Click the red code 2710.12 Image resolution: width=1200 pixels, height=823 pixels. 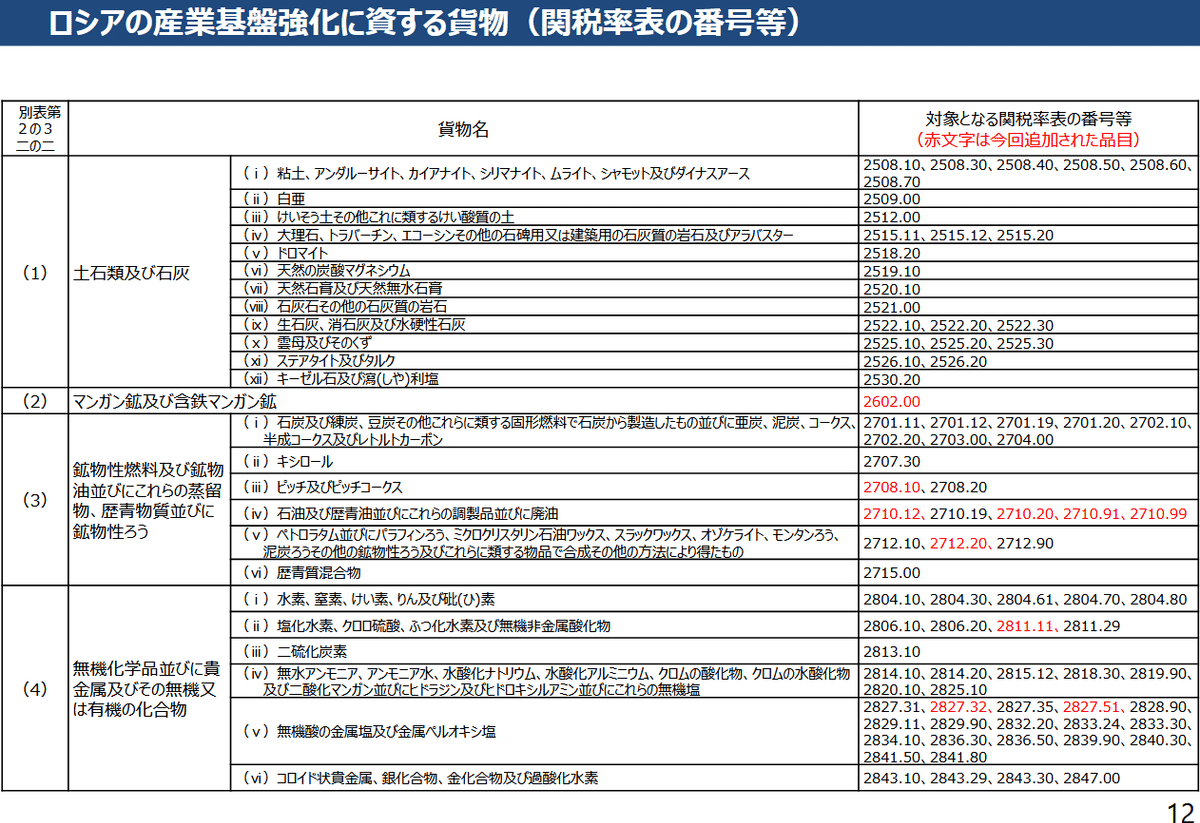tap(891, 513)
